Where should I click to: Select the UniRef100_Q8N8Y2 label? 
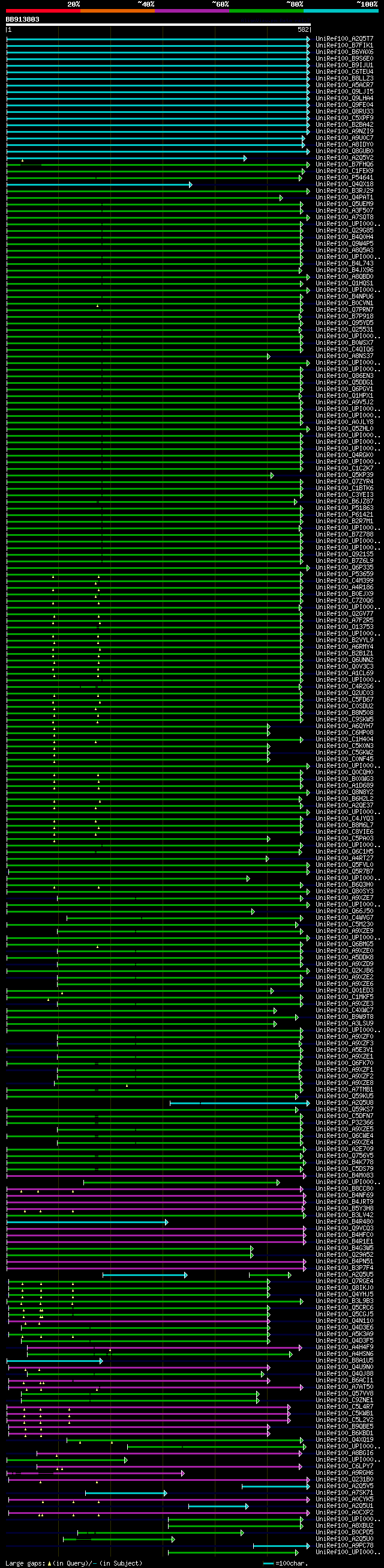click(344, 792)
